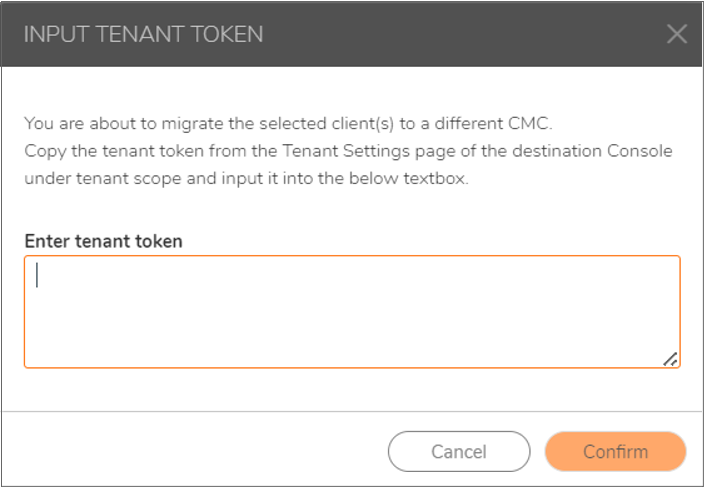
Task: Click the "INPUT TENANT TOKEN" dialog title
Action: click(143, 34)
